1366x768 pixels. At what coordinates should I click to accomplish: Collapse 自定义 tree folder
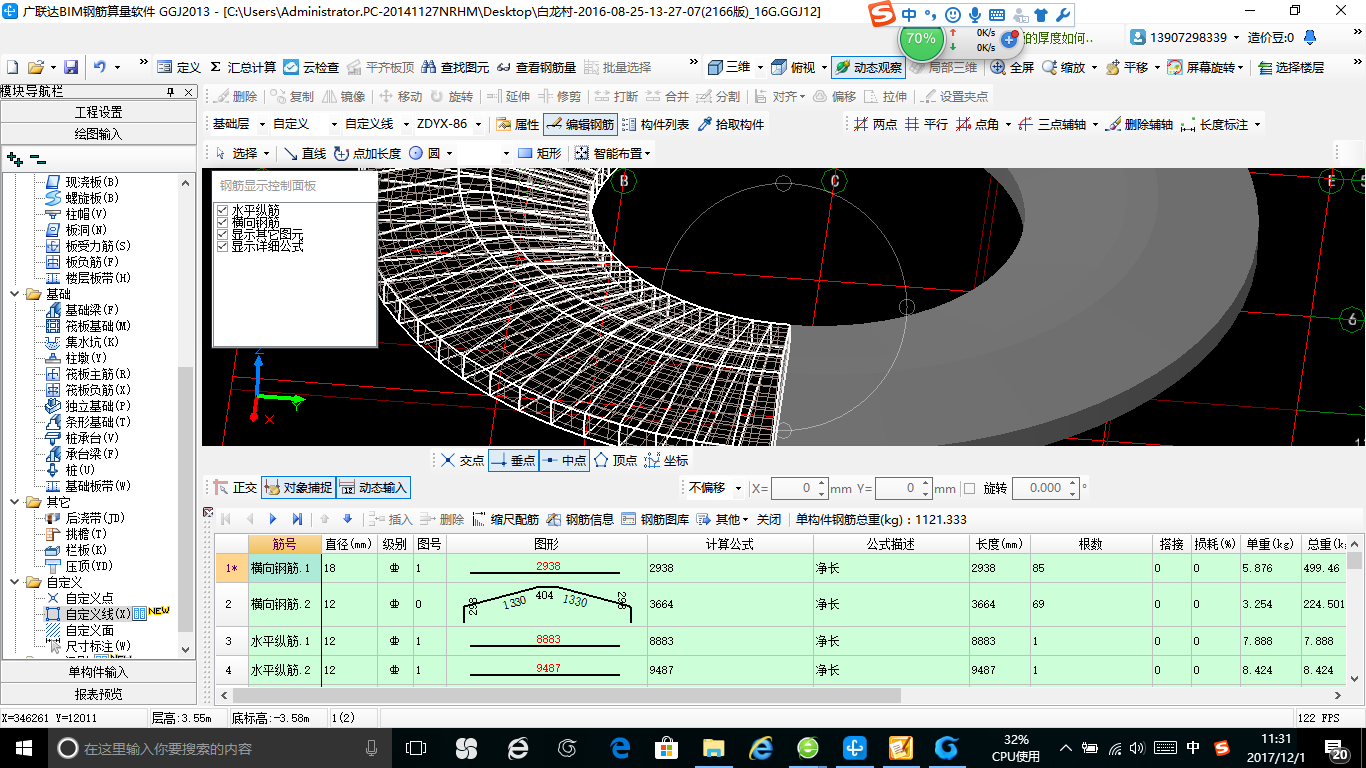(16, 582)
